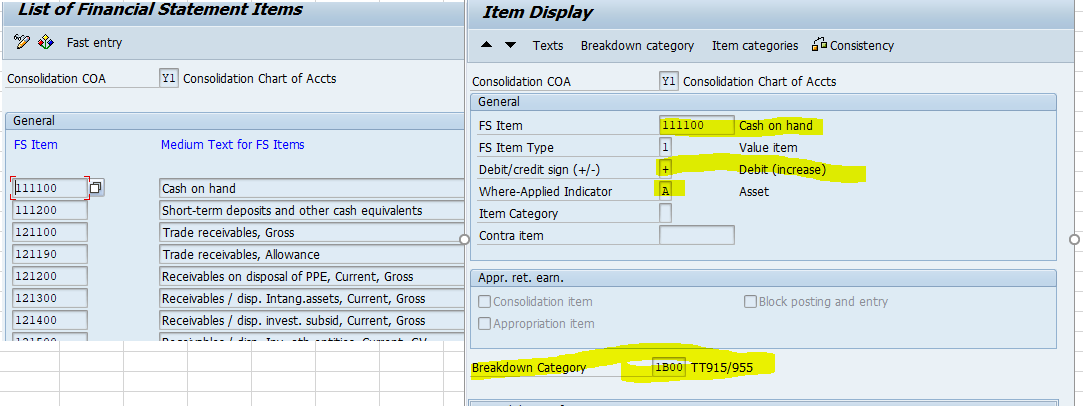Select the Cash on hand text field
Screen dimensions: 1083x406
coord(310,188)
